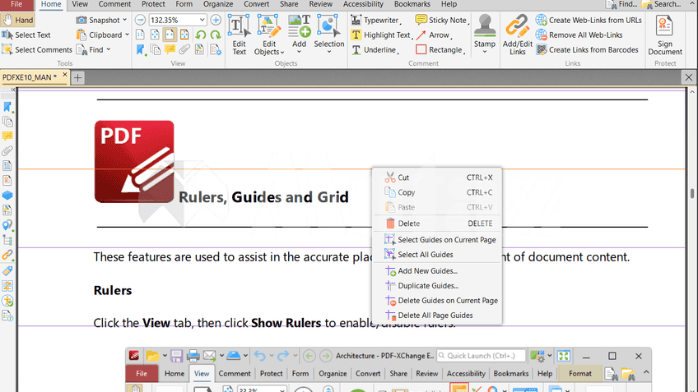Click Remove All Web-Links

(579, 35)
